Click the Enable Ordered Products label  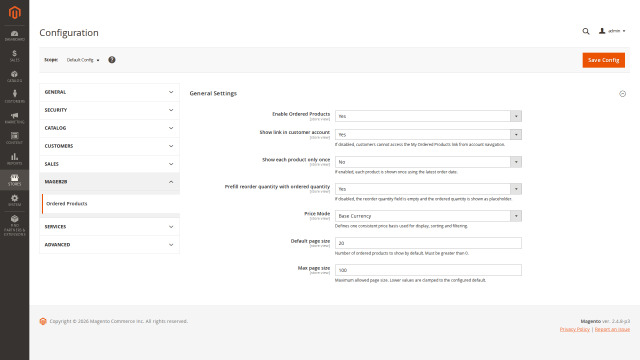[x=301, y=114]
